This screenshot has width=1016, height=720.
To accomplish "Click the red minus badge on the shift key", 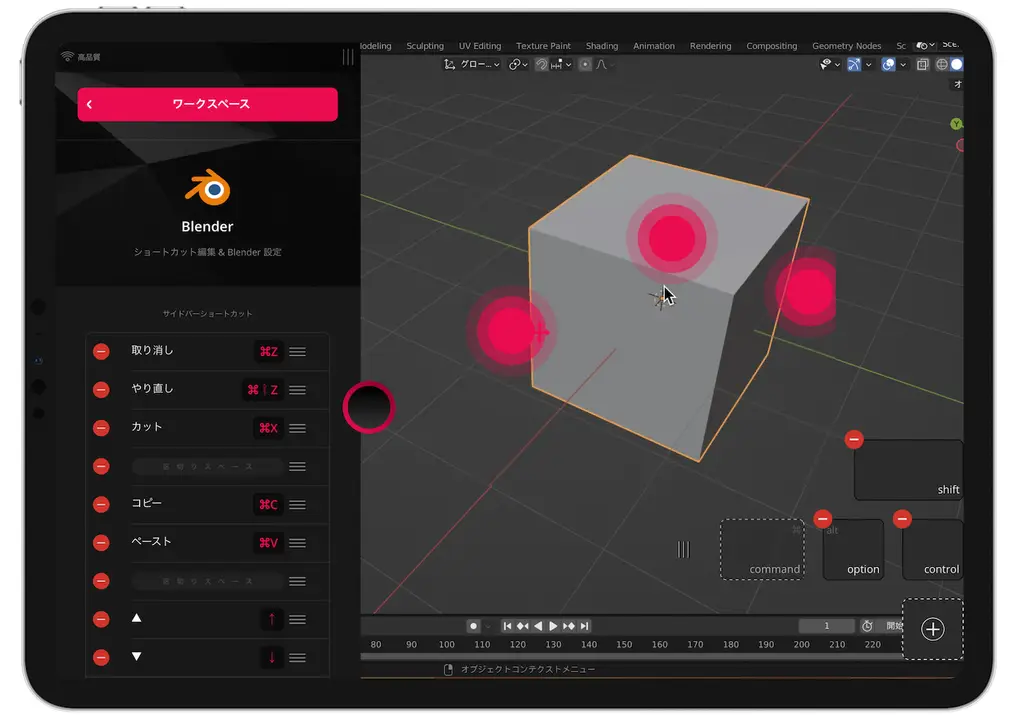I will click(854, 439).
